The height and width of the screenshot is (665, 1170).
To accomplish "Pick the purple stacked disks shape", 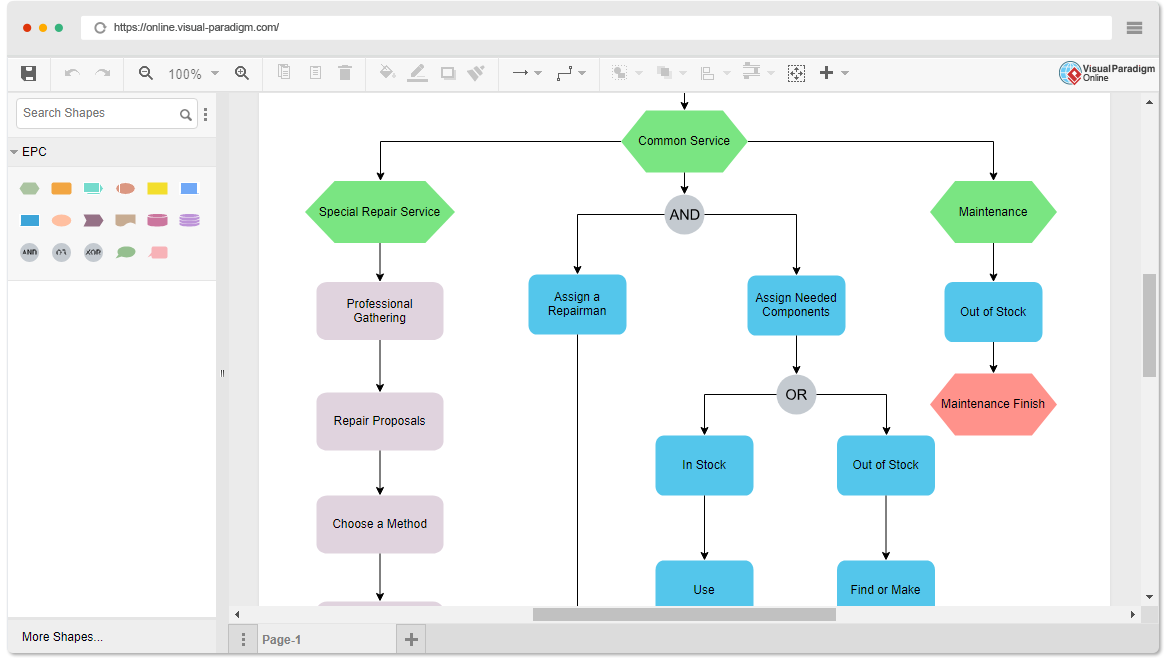I will click(x=190, y=220).
